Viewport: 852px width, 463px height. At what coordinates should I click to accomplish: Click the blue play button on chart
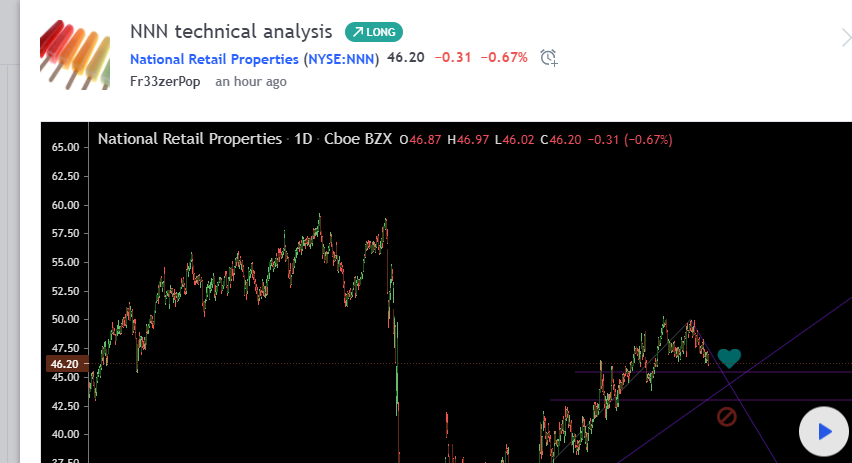point(824,432)
